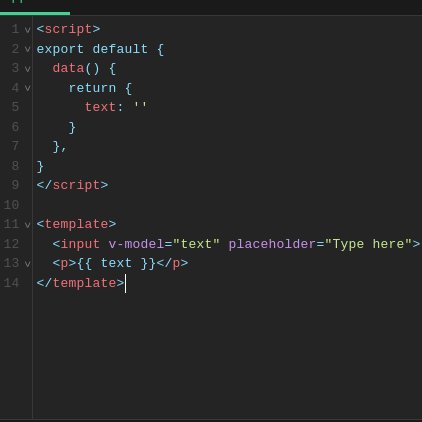
Task: Click line number 14 in the gutter
Action: point(11,283)
